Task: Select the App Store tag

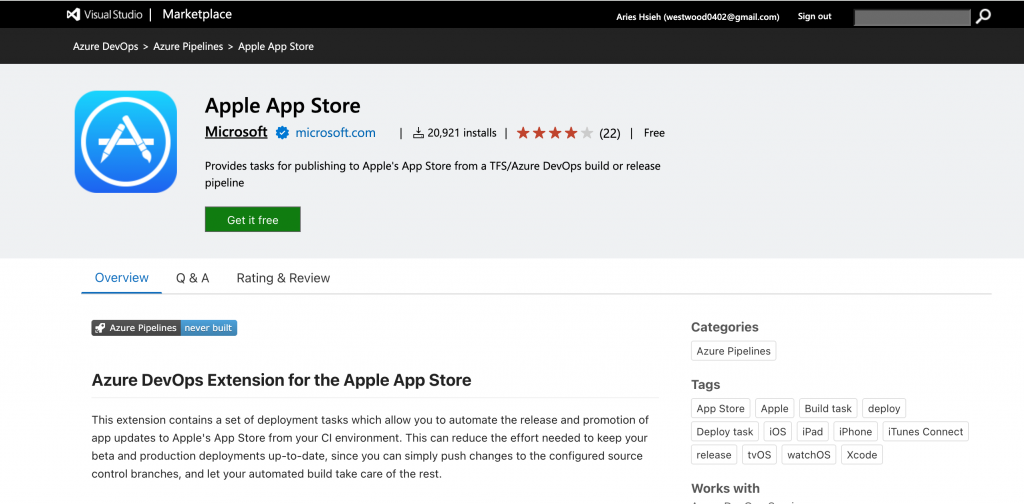Action: coord(720,409)
